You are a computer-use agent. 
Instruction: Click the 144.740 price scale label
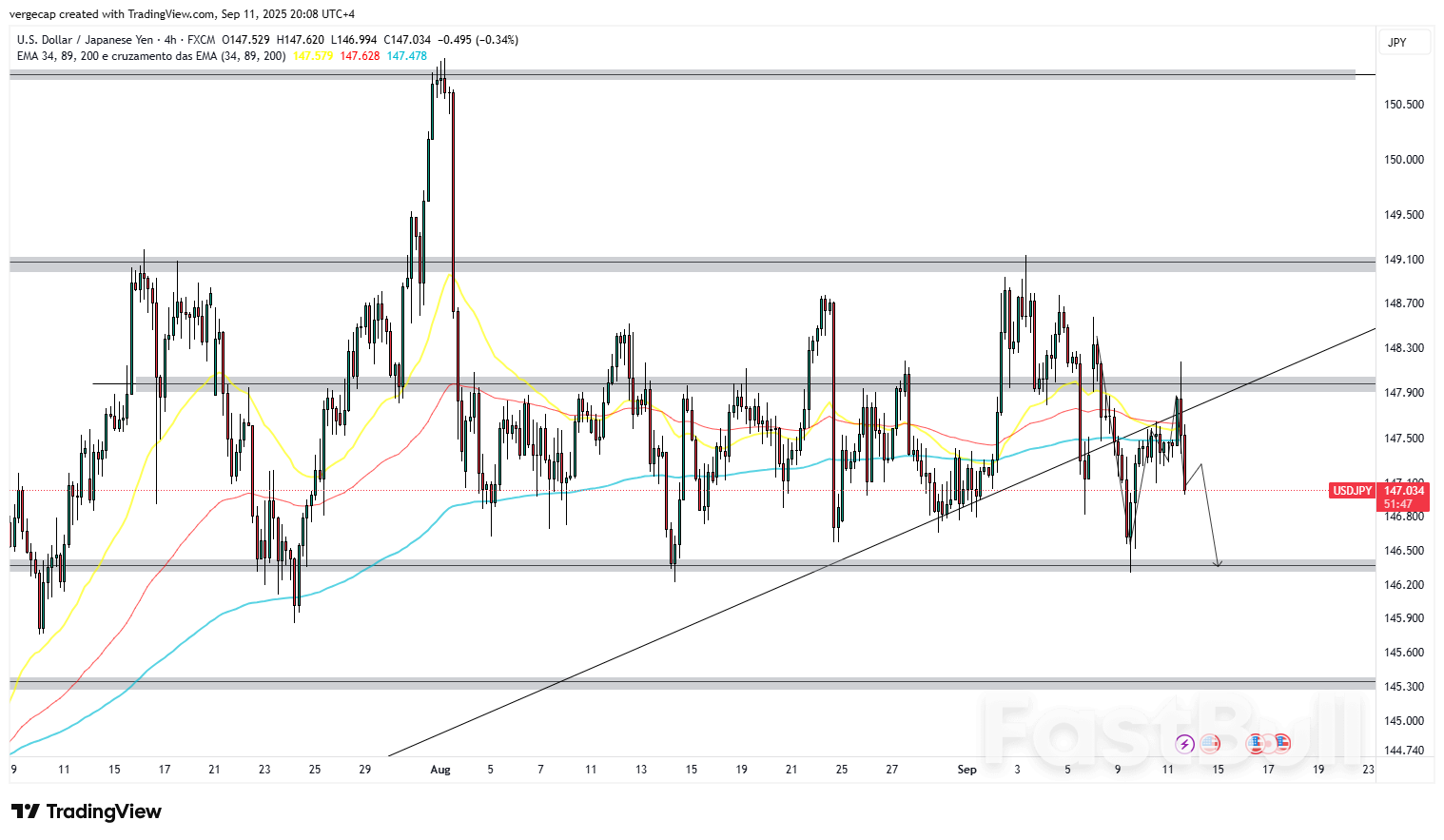tap(1404, 751)
